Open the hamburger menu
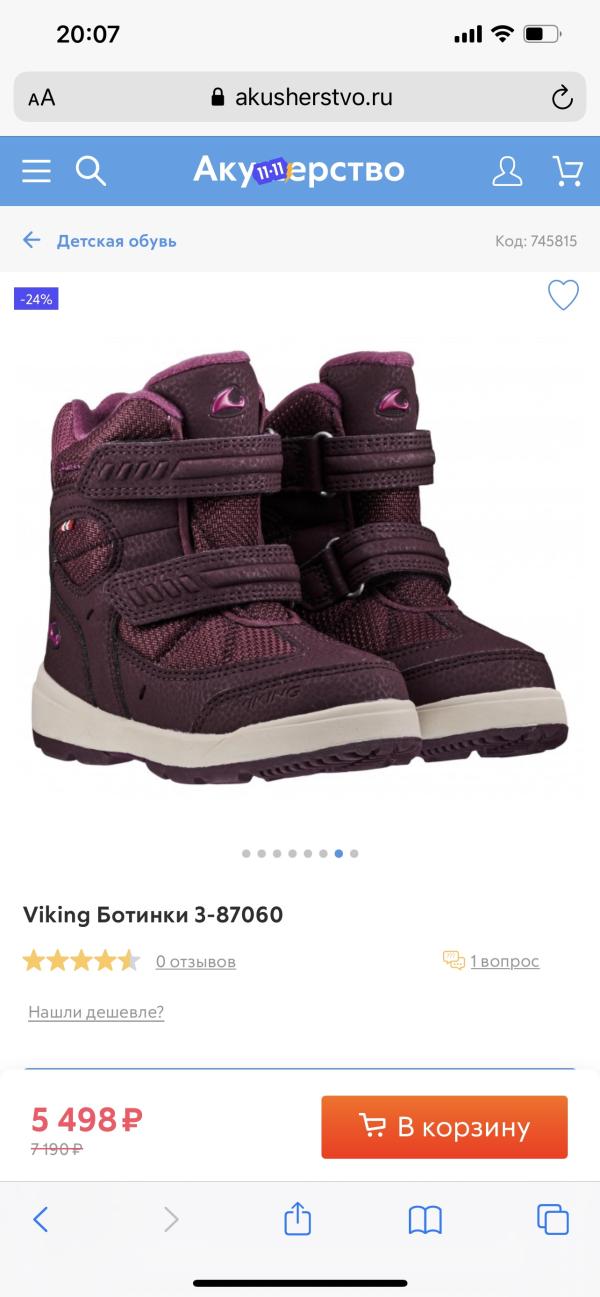 [x=36, y=172]
